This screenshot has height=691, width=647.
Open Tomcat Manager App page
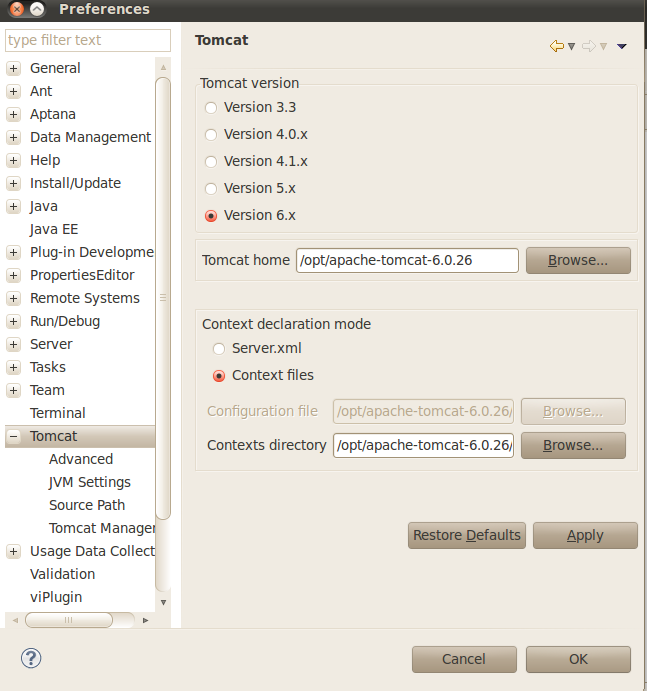pos(102,528)
